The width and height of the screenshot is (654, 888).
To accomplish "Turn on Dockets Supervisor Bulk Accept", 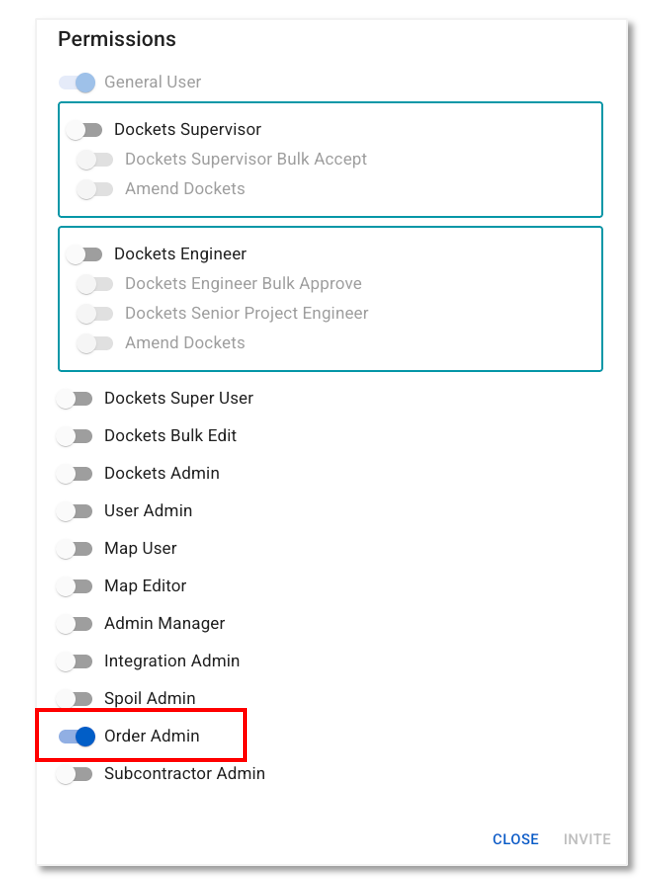I will (x=96, y=159).
